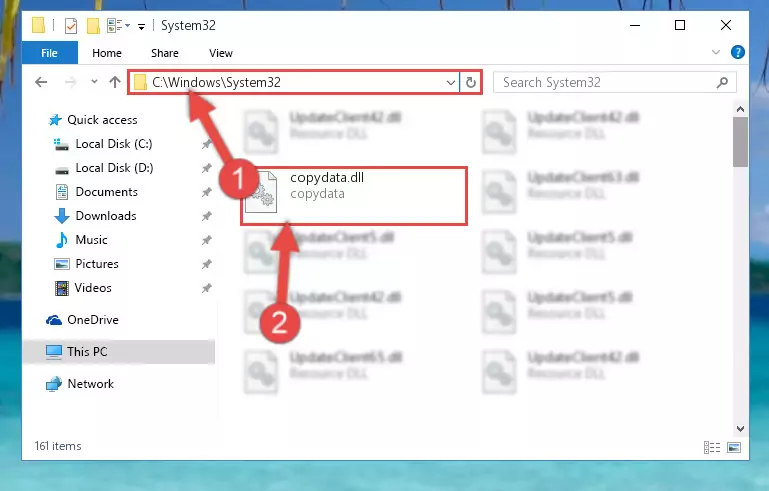Expand the ribbon with the chevron
Screen dimensions: 769x491
click(716, 52)
